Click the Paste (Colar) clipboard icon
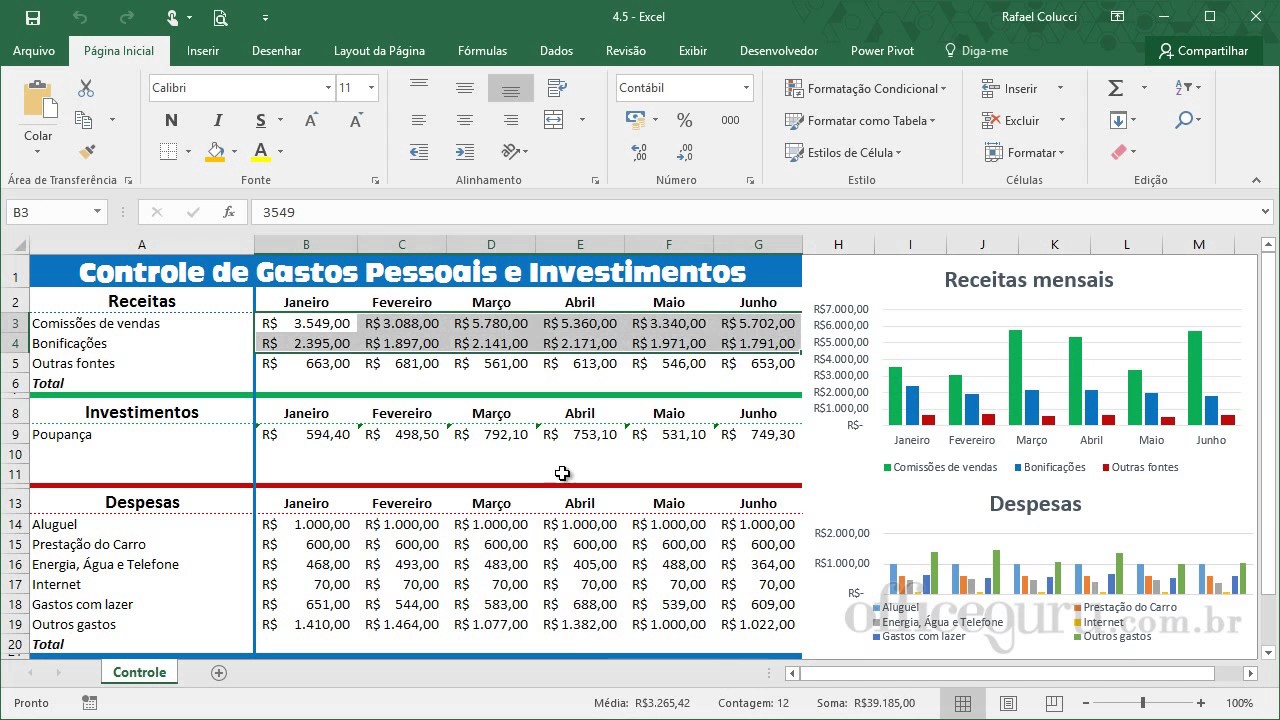Screen dimensions: 1280x720 coord(38,100)
